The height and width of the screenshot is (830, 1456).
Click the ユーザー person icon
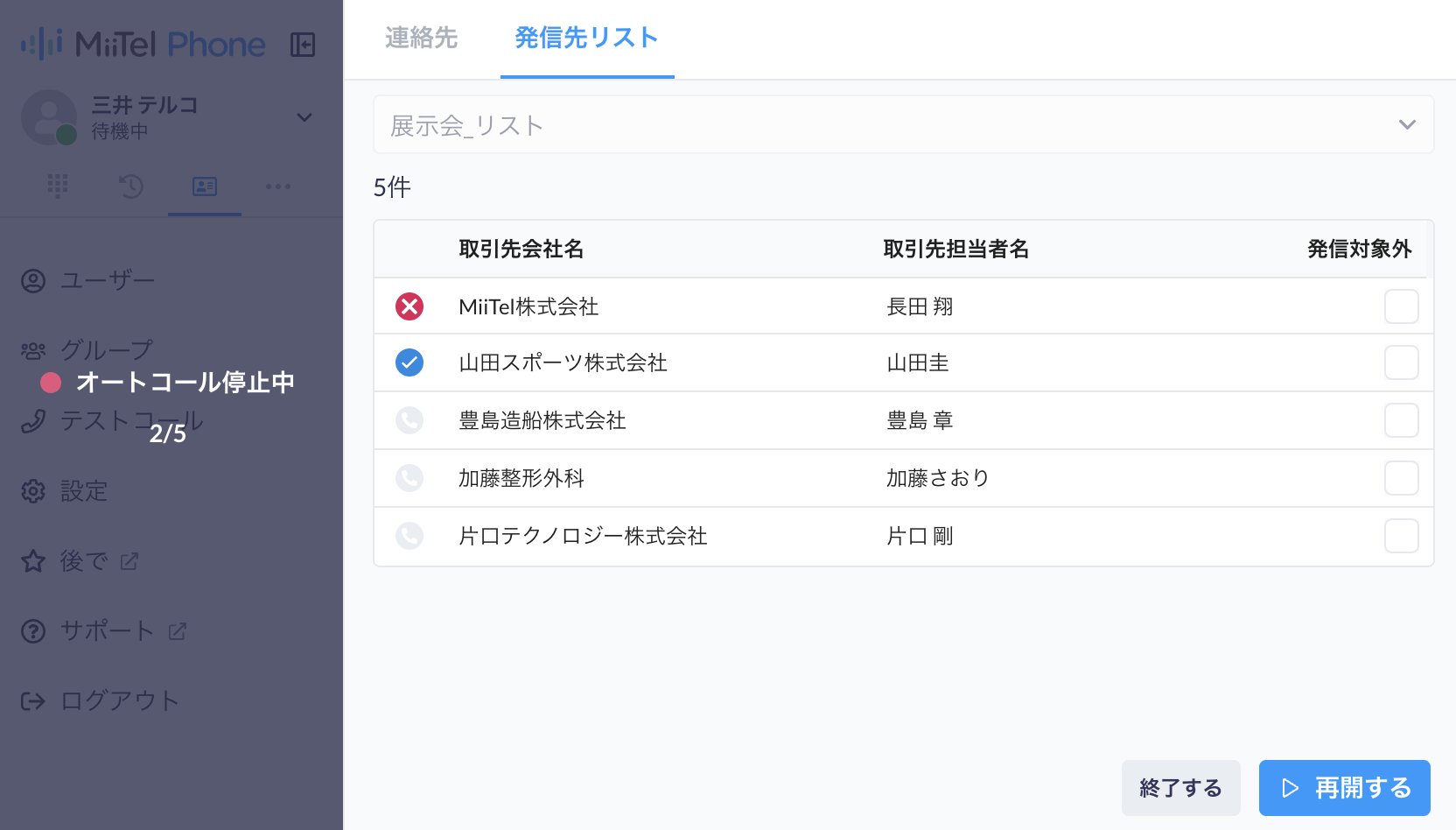click(x=33, y=281)
